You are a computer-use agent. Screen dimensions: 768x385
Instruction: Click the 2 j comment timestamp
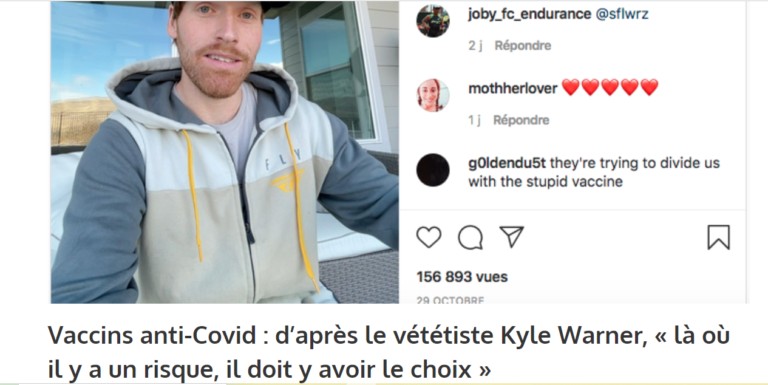[475, 46]
